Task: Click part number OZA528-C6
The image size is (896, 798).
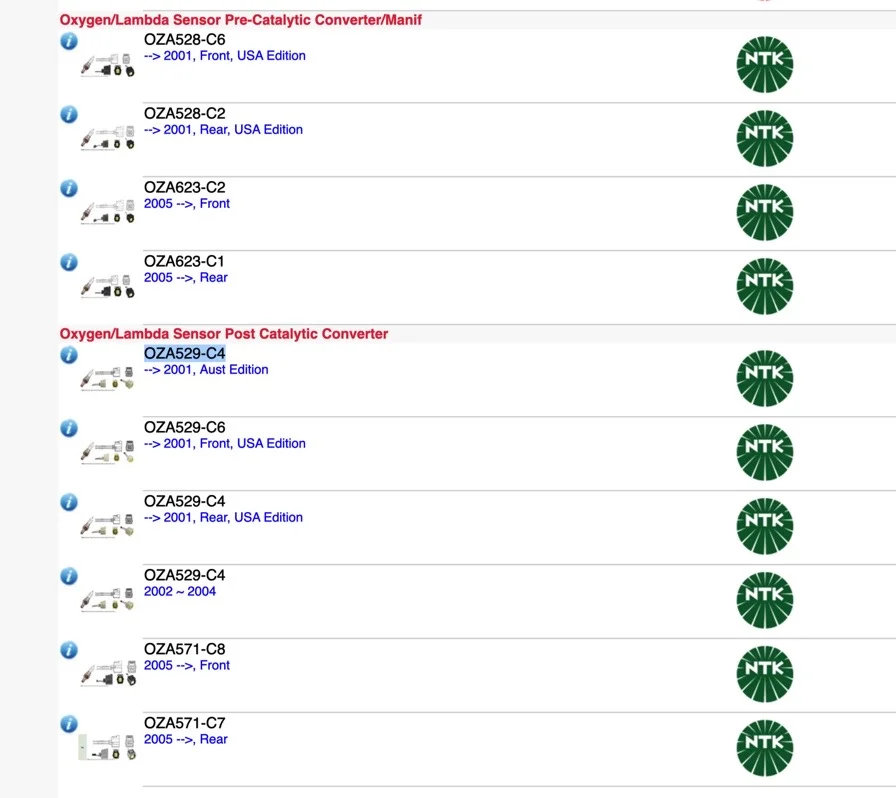Action: (185, 39)
